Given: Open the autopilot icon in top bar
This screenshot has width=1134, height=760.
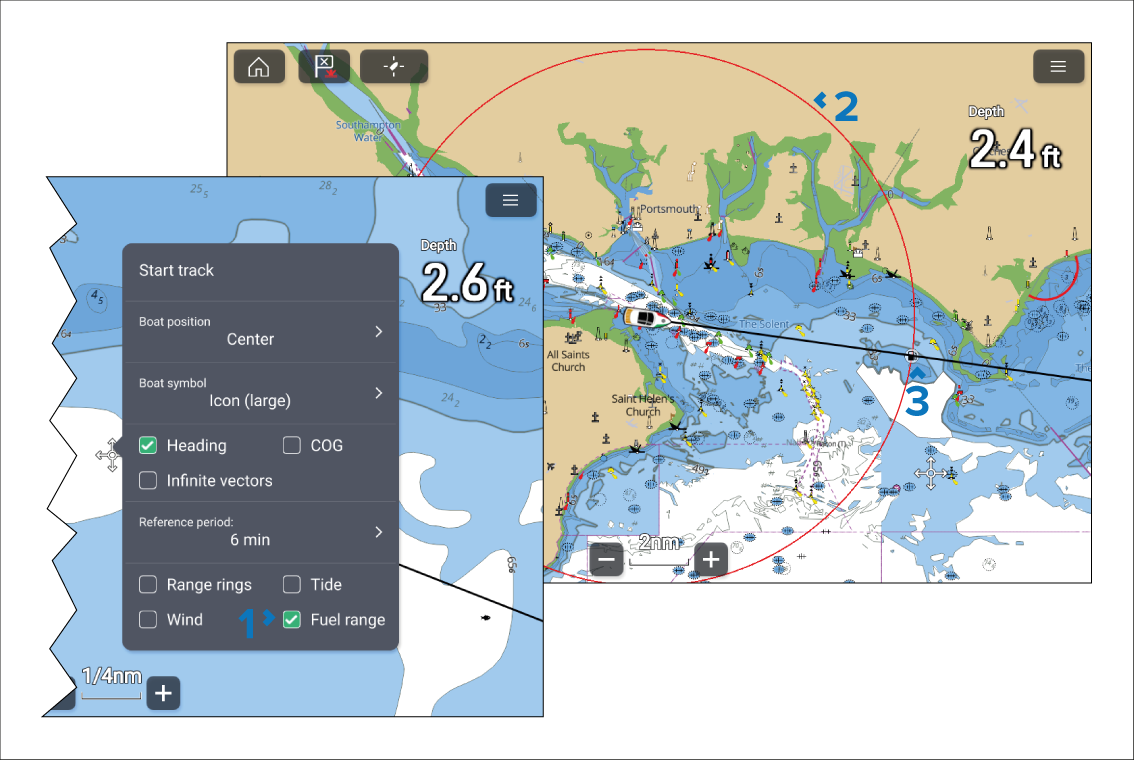Looking at the screenshot, I should point(394,67).
